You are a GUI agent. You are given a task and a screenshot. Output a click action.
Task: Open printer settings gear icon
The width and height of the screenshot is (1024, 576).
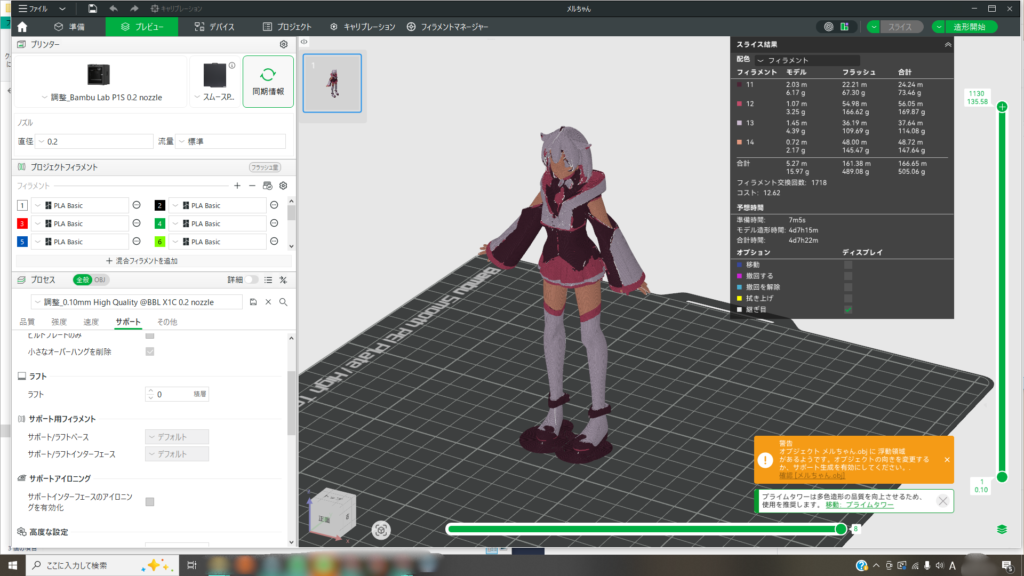(x=283, y=44)
